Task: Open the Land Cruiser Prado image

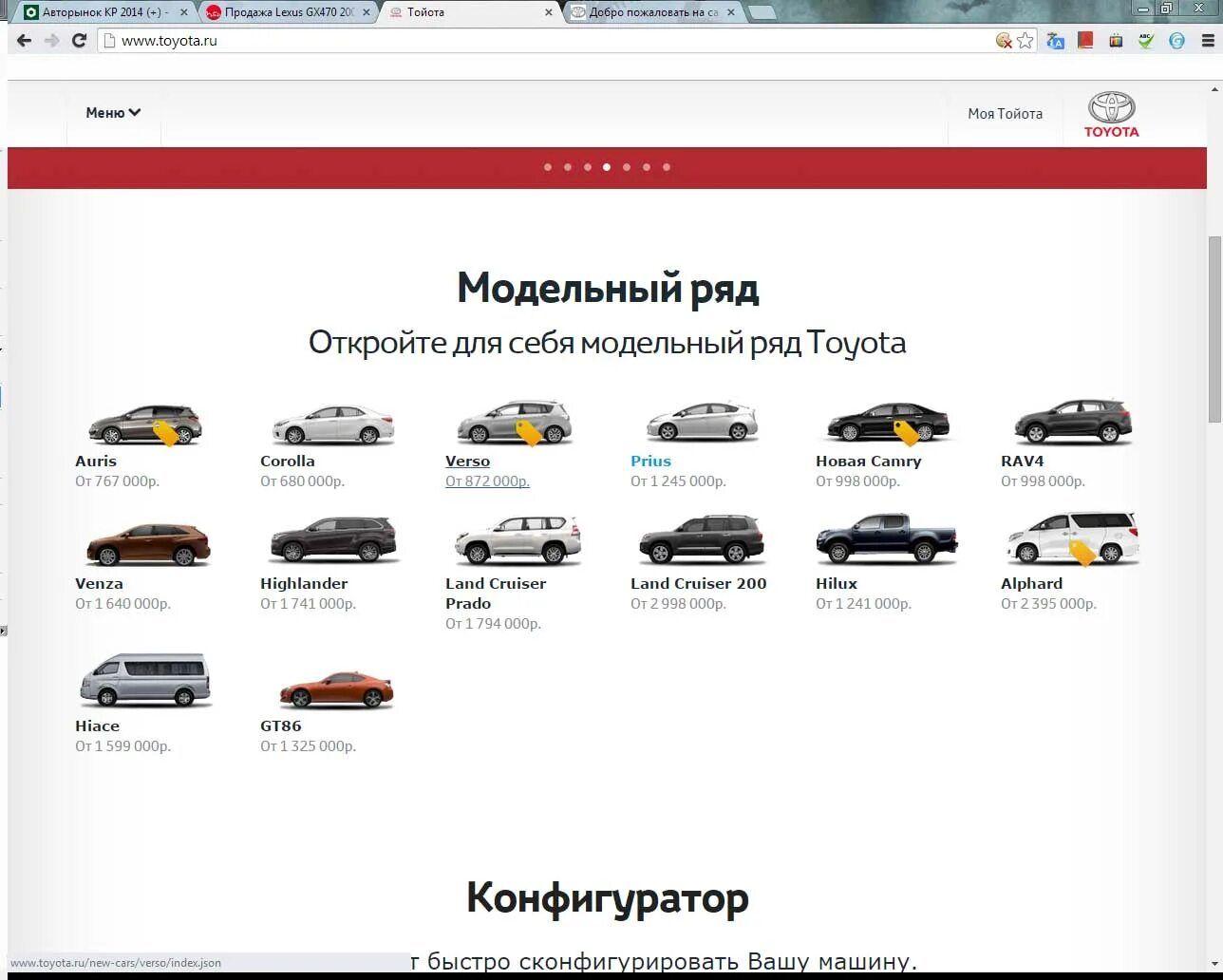Action: click(x=517, y=540)
